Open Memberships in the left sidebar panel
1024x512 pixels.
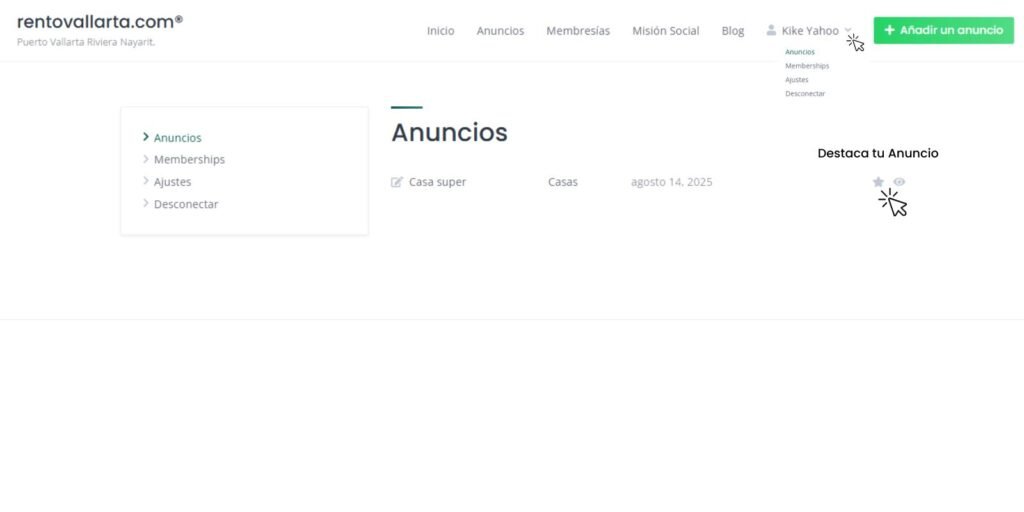tap(189, 159)
